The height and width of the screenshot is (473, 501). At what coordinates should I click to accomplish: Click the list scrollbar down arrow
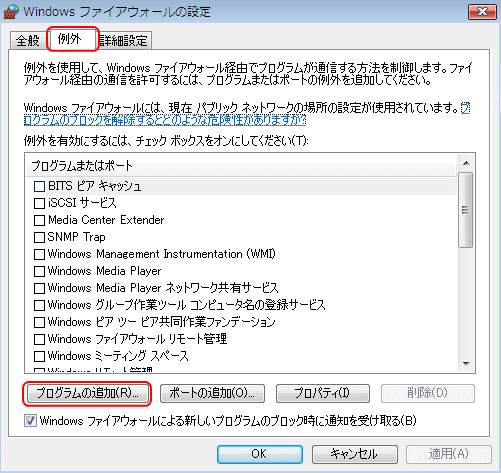(466, 364)
